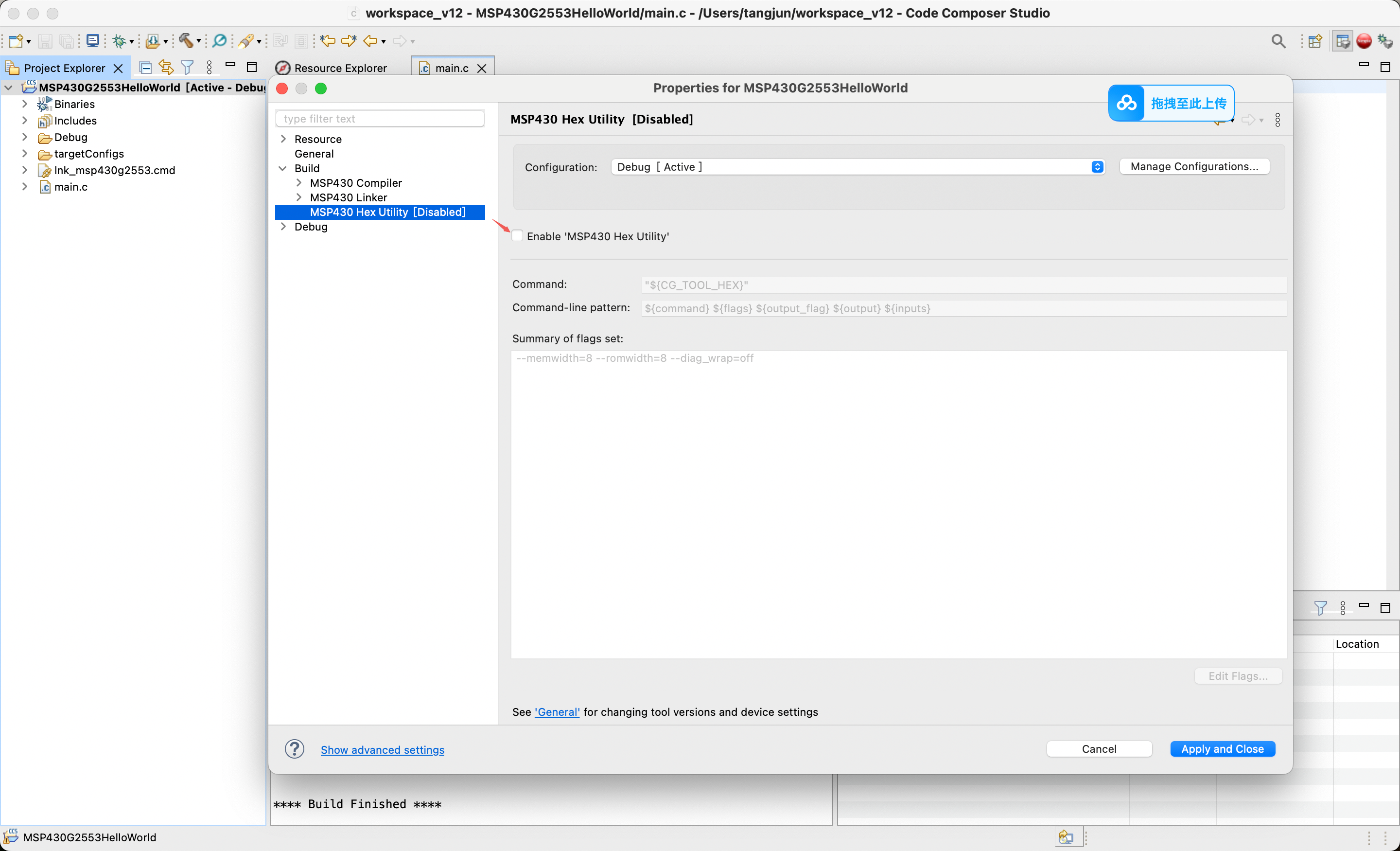Enable 'MSP430 Hex Utility' checkbox
This screenshot has width=1400, height=851.
pyautogui.click(x=517, y=236)
